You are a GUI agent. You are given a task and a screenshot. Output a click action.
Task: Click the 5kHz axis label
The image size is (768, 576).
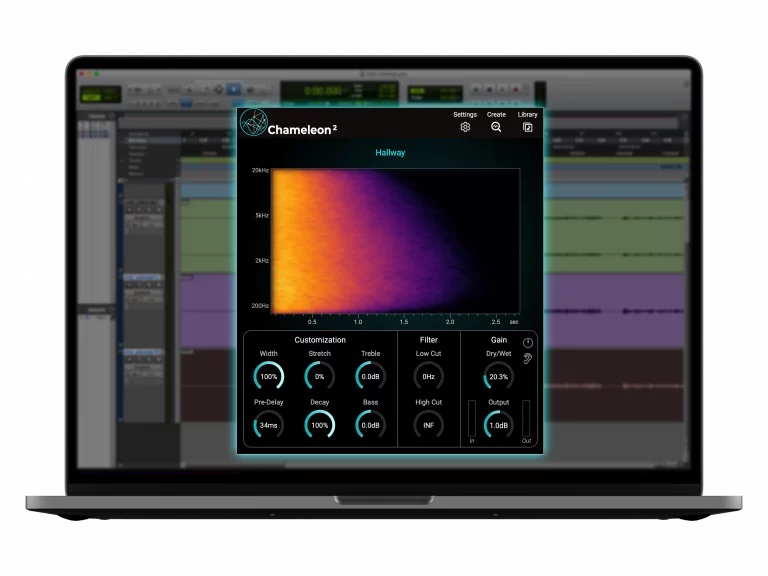[262, 216]
